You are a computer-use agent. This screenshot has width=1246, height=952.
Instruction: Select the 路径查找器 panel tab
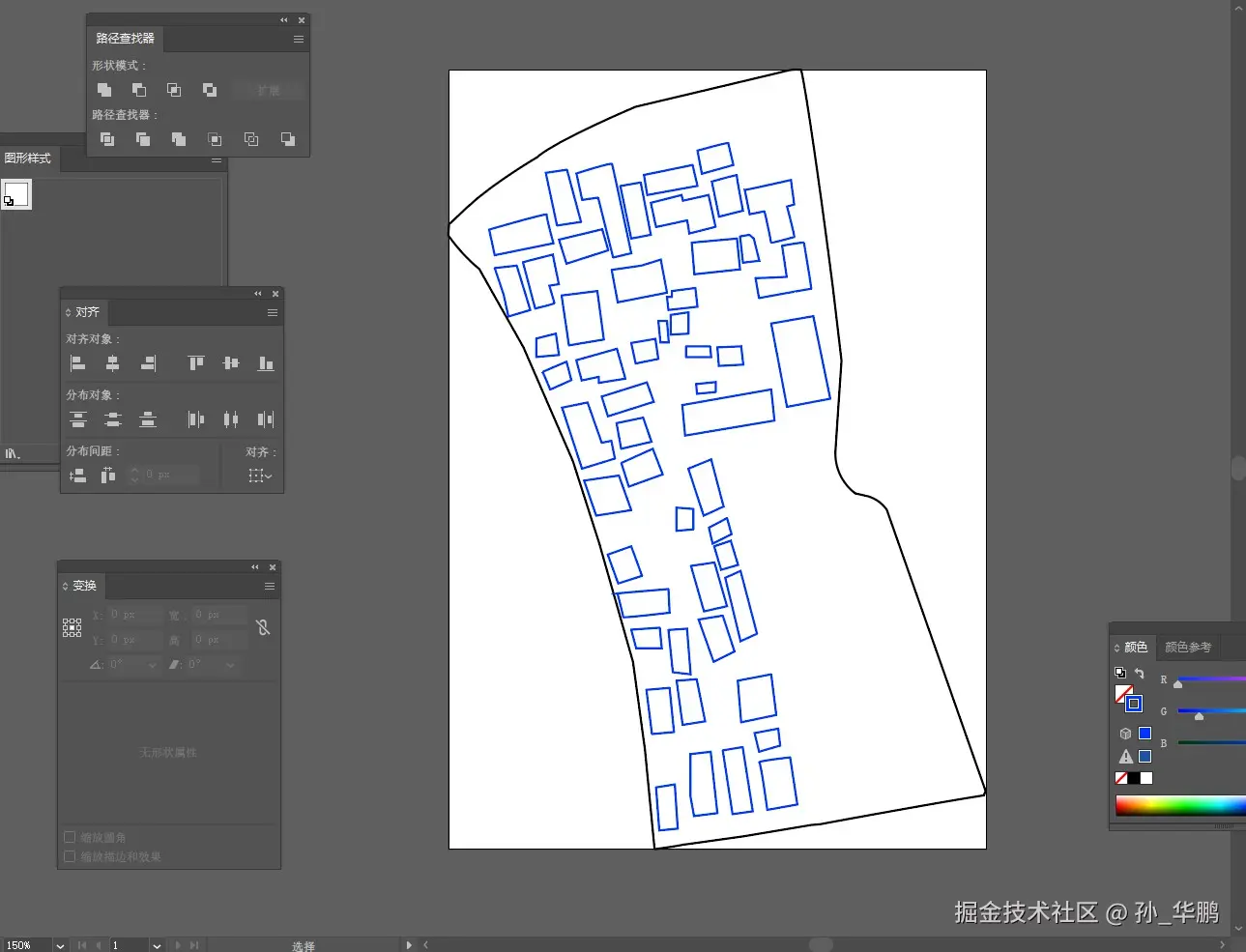[x=125, y=39]
